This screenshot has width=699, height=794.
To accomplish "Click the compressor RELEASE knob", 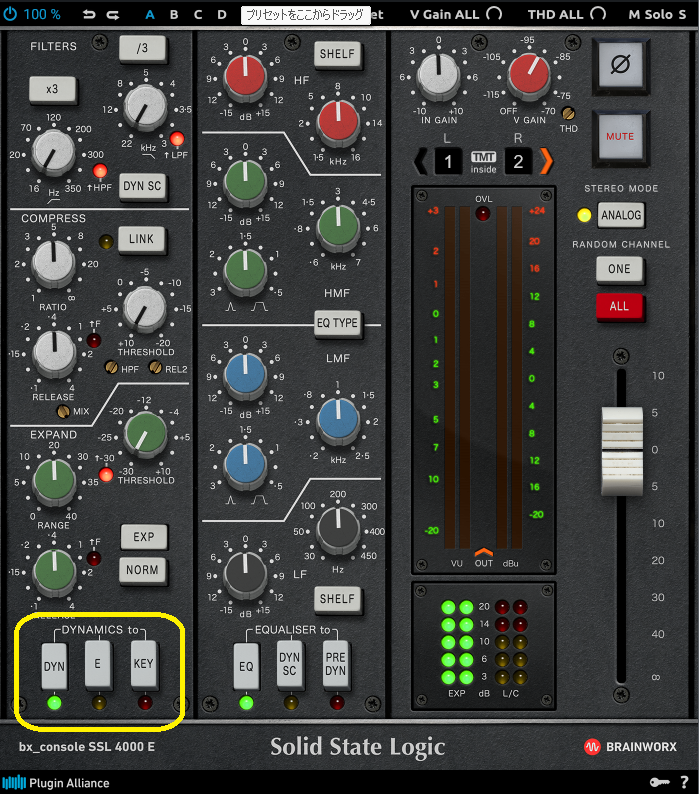I will [x=54, y=352].
